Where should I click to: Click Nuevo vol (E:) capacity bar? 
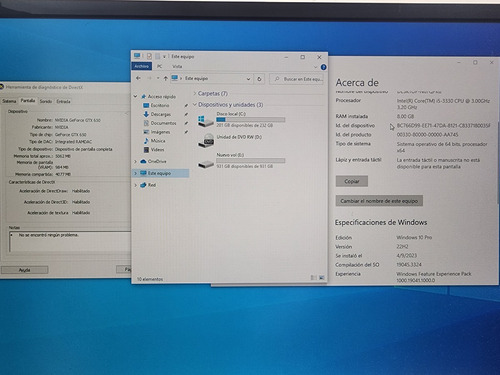(x=251, y=161)
